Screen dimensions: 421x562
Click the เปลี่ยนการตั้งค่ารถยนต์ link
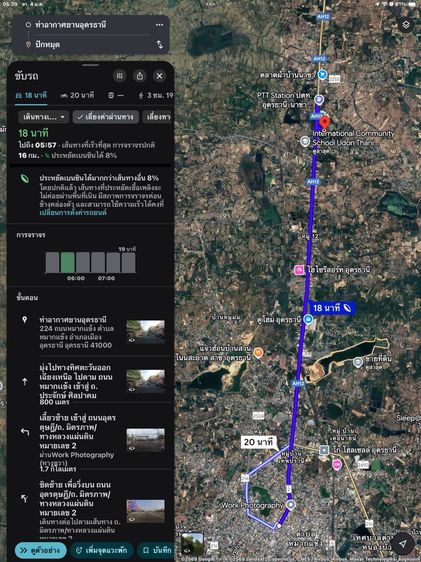point(73,213)
